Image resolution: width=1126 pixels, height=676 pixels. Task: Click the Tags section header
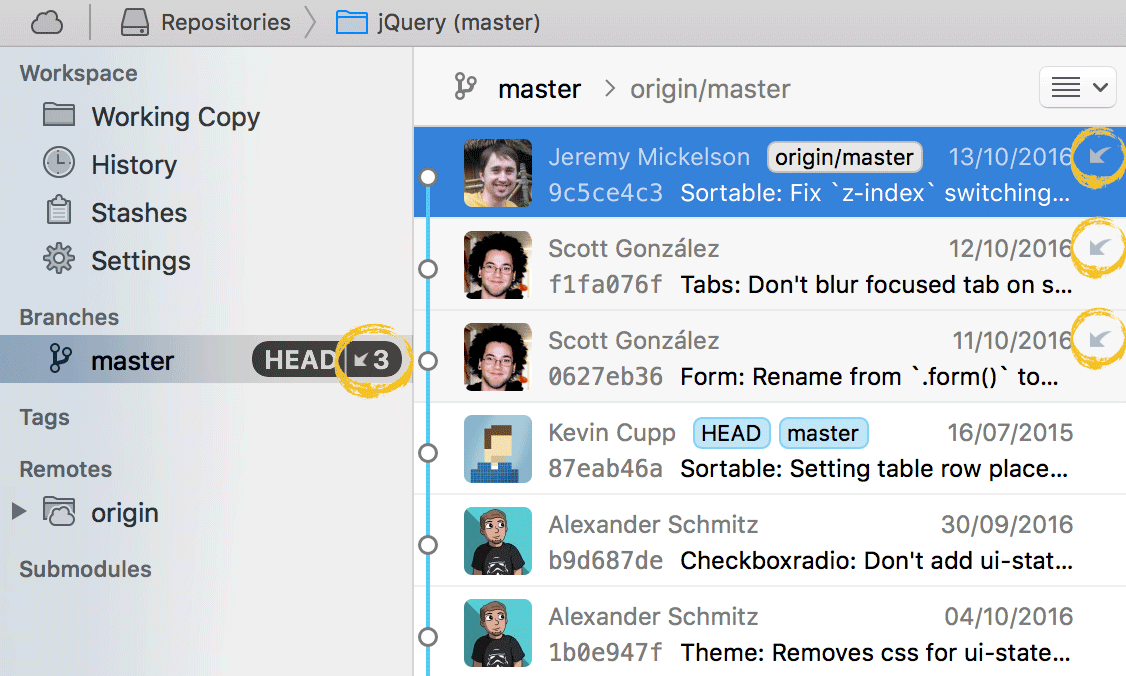point(44,417)
